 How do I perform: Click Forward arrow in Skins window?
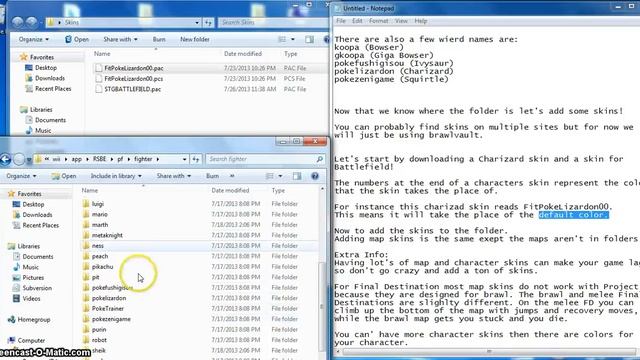(x=31, y=22)
